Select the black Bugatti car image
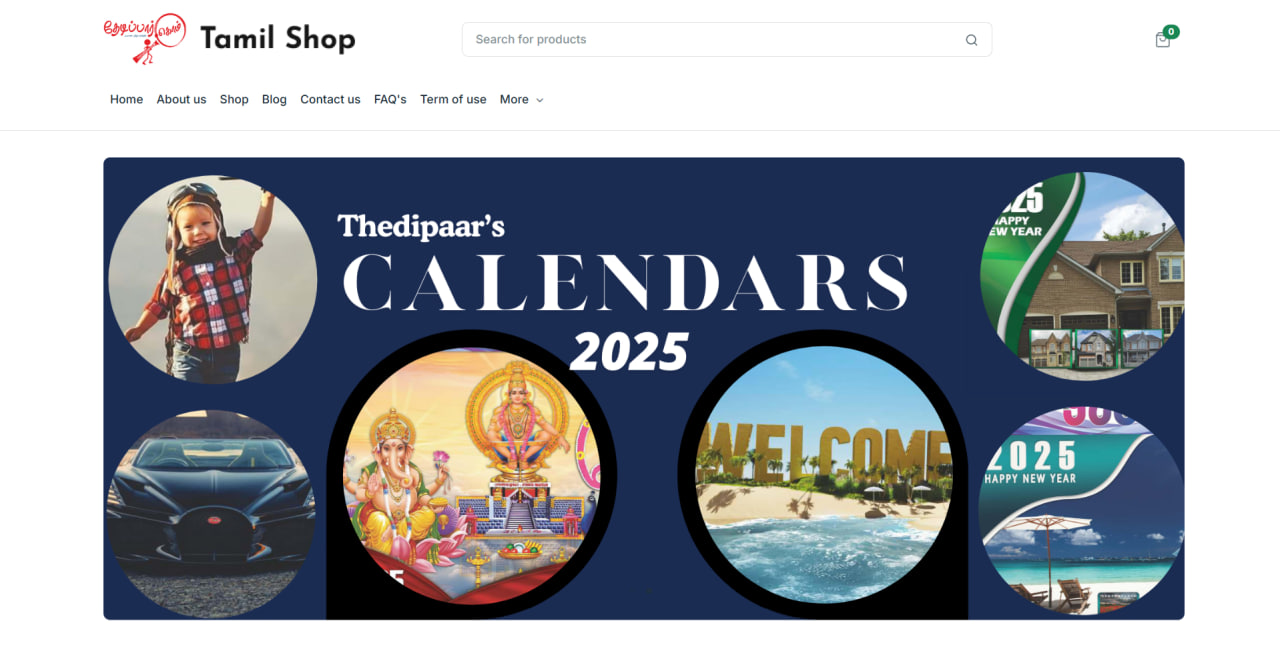 coord(211,513)
